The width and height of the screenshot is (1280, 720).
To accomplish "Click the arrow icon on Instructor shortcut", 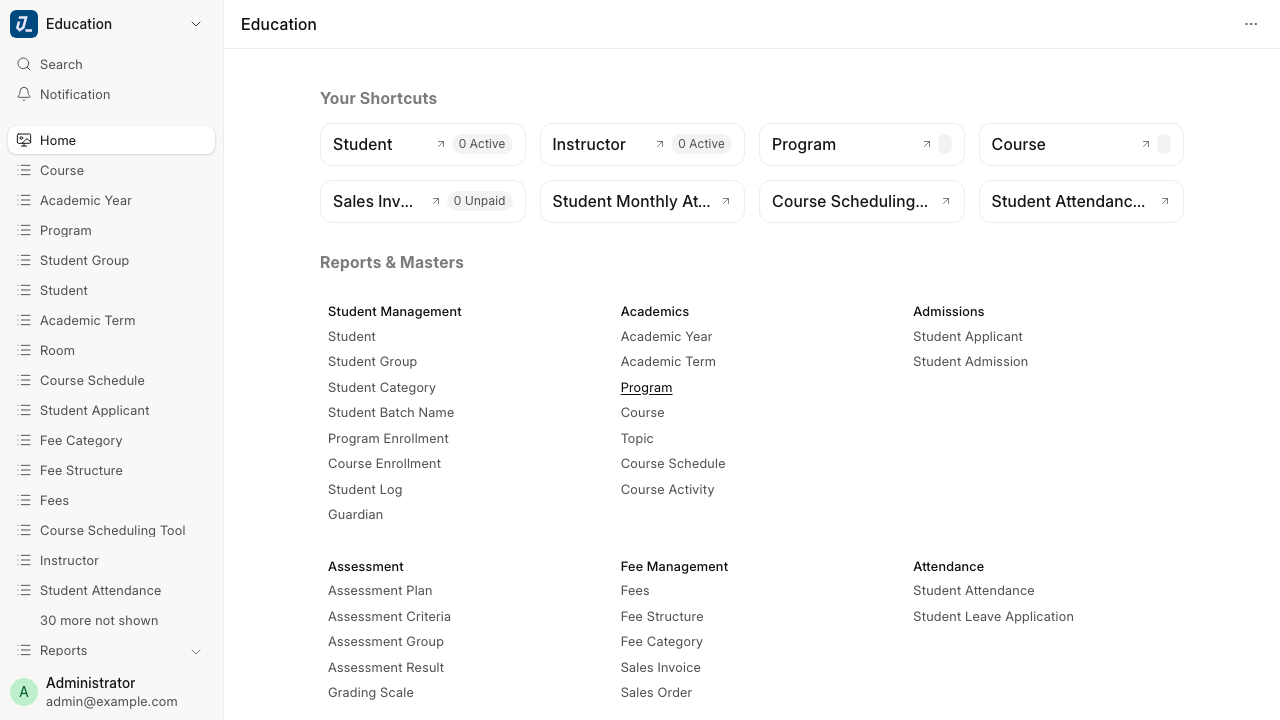I will tap(660, 144).
